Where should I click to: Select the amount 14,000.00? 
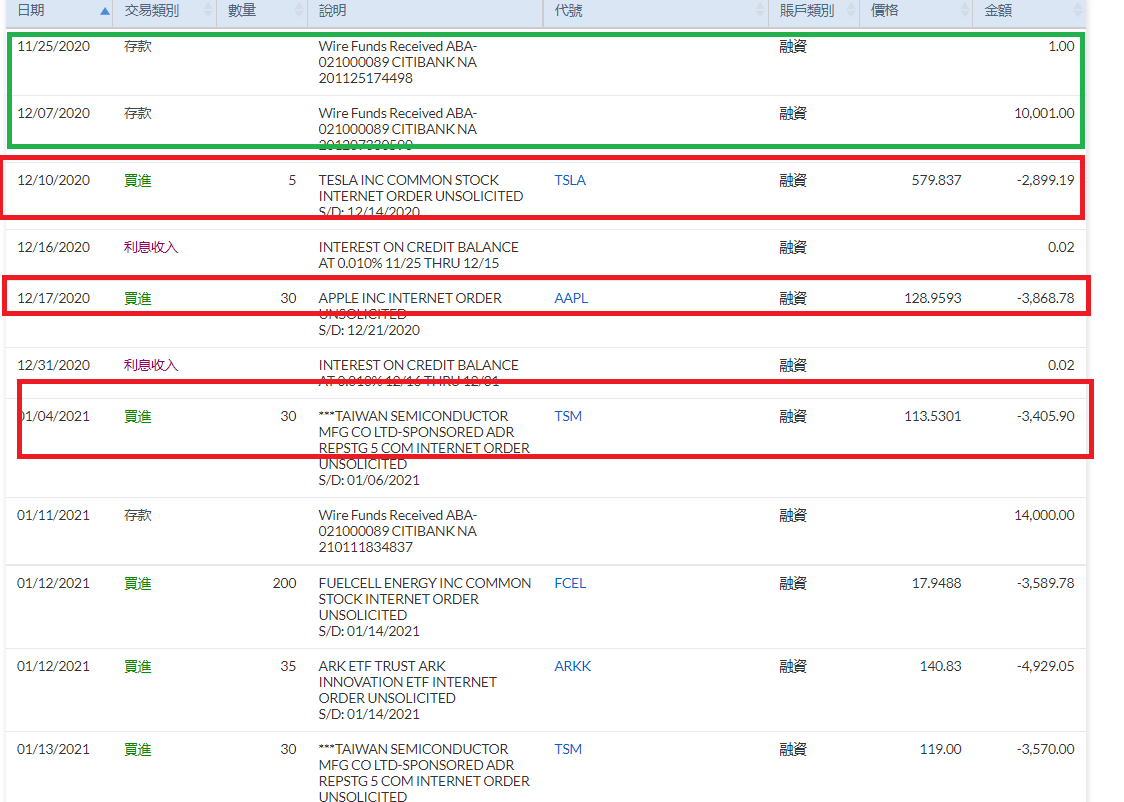(1044, 515)
